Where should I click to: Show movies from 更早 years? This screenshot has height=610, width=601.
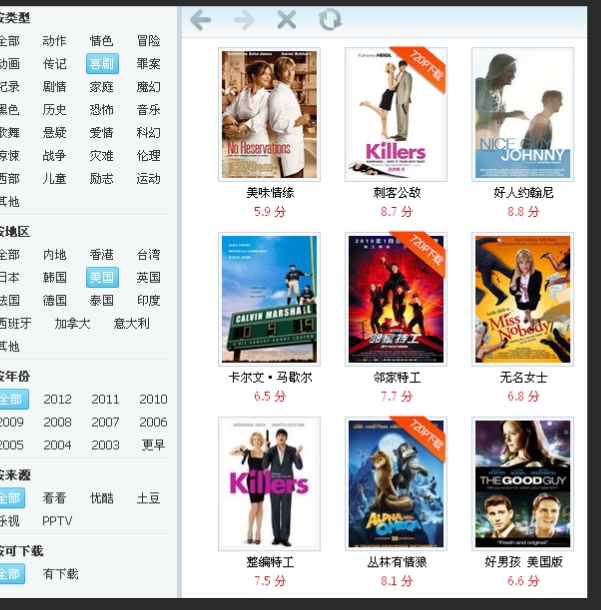click(x=153, y=445)
